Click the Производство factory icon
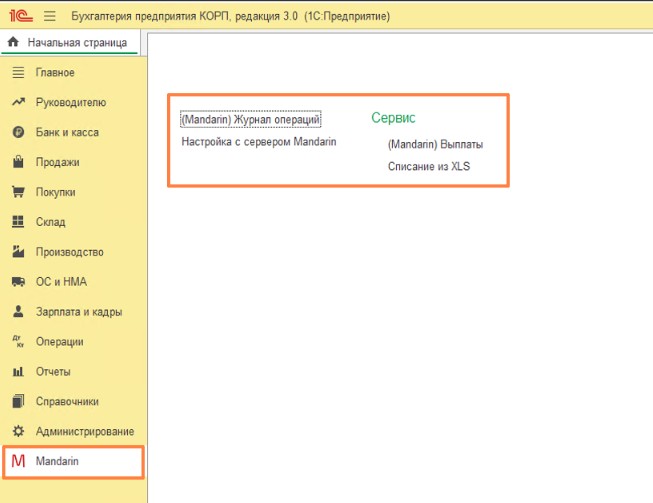The width and height of the screenshot is (653, 503). pos(18,252)
